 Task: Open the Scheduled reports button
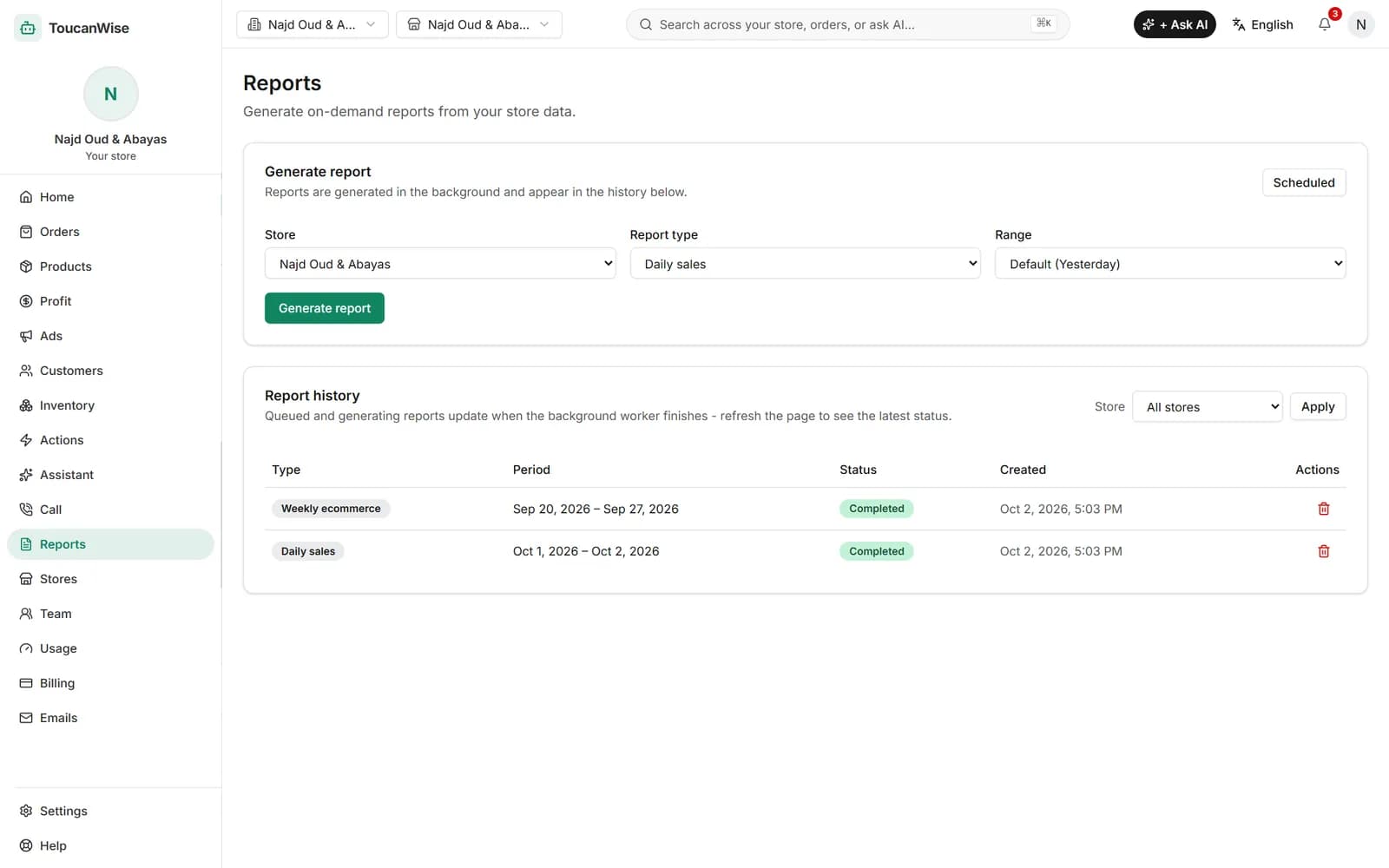pos(1304,182)
